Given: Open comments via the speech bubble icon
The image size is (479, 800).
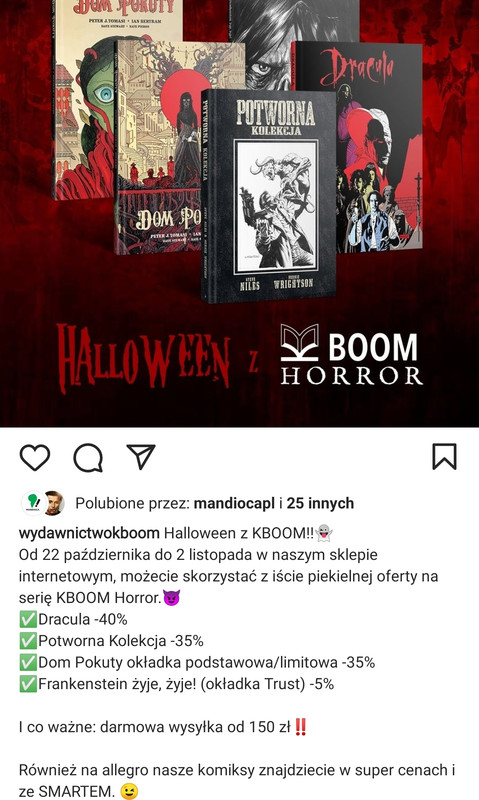Looking at the screenshot, I should (x=88, y=457).
